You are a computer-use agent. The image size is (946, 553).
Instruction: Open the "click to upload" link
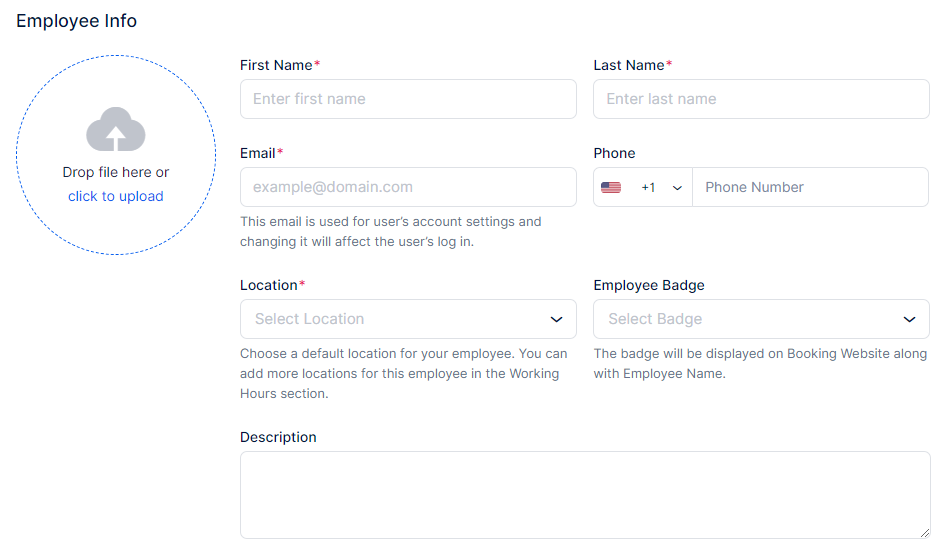(116, 196)
